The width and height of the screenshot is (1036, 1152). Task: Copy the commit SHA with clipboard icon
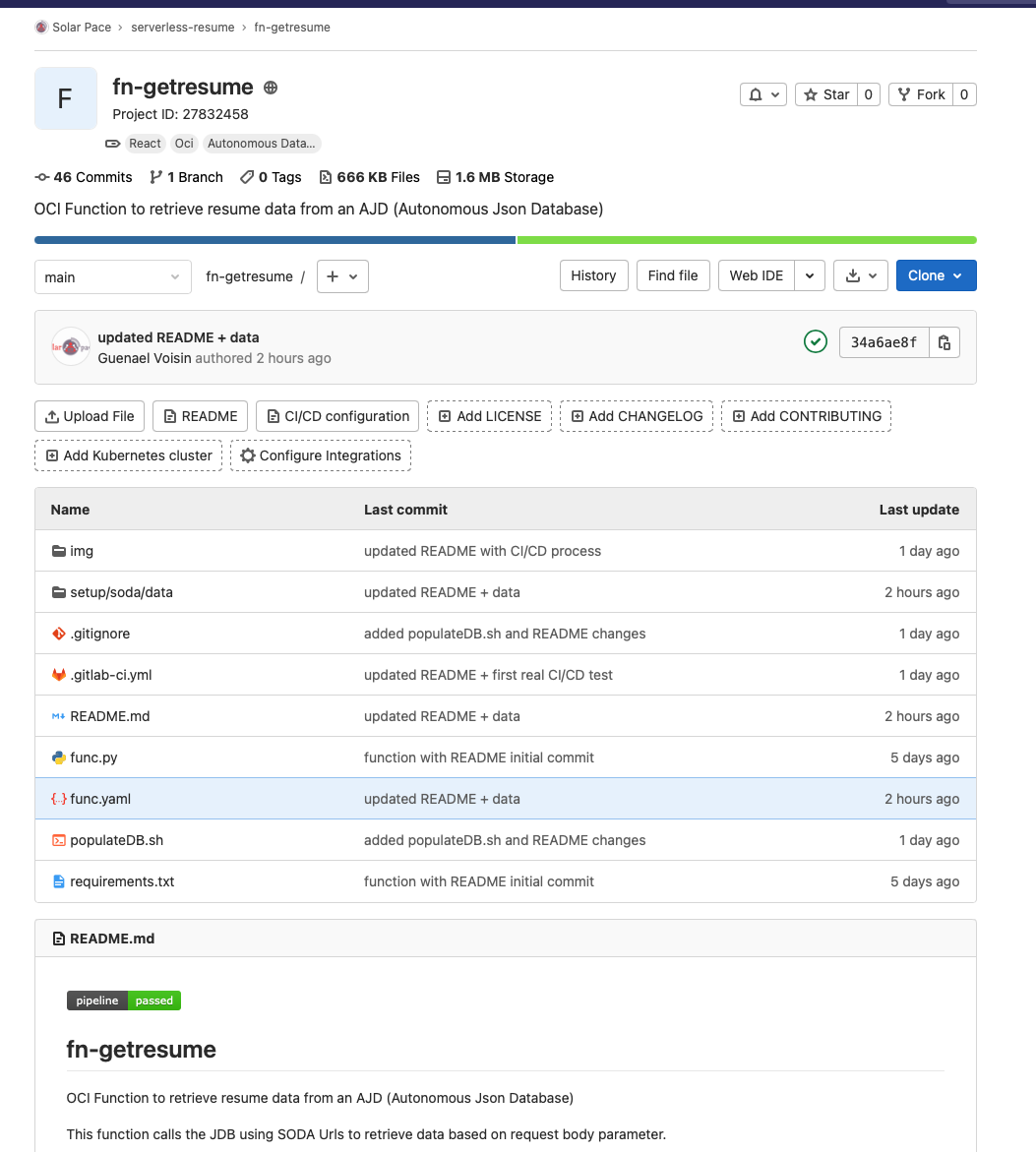click(x=945, y=342)
